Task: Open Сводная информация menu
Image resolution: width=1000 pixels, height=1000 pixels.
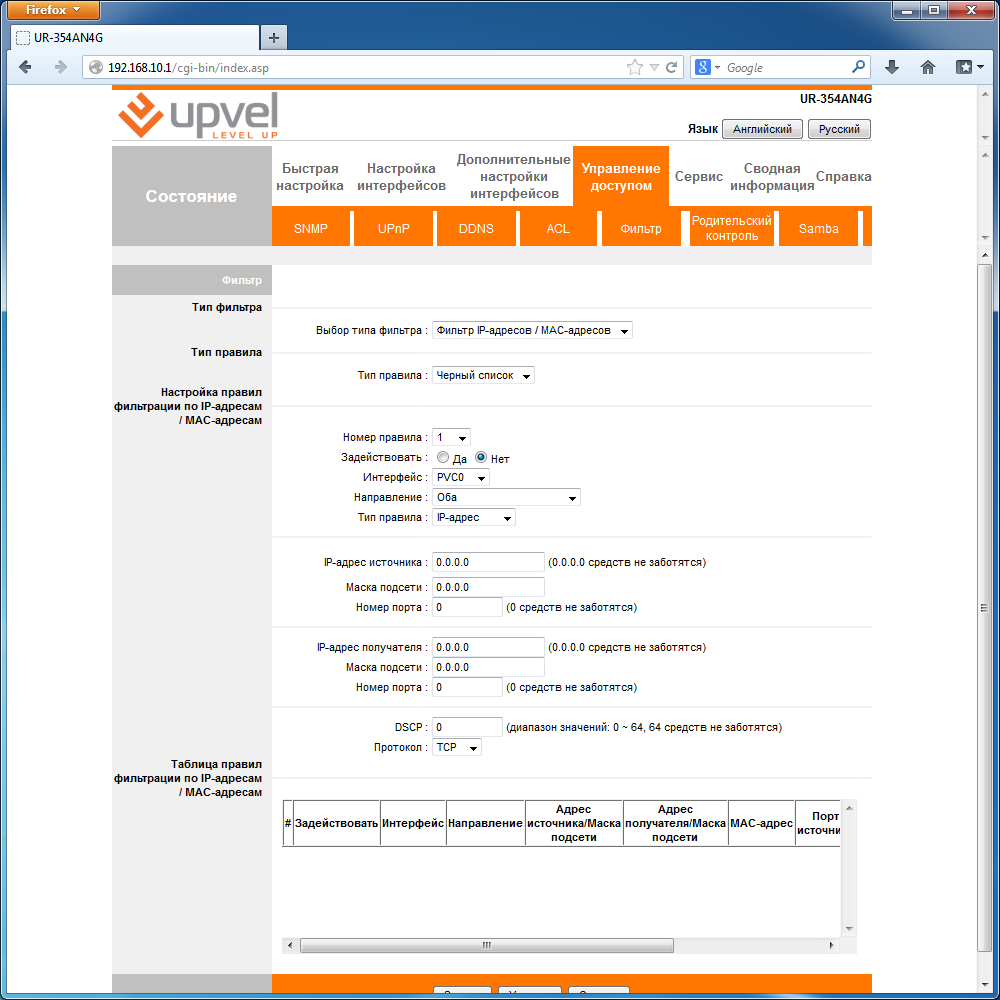Action: 772,177
